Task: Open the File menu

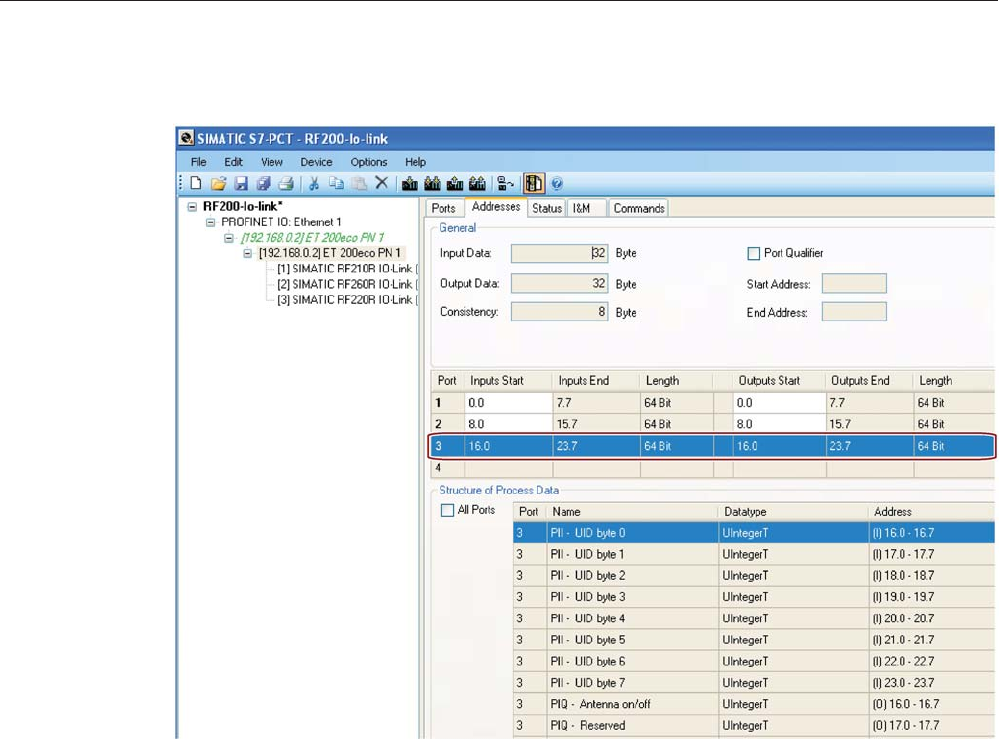Action: pos(198,162)
